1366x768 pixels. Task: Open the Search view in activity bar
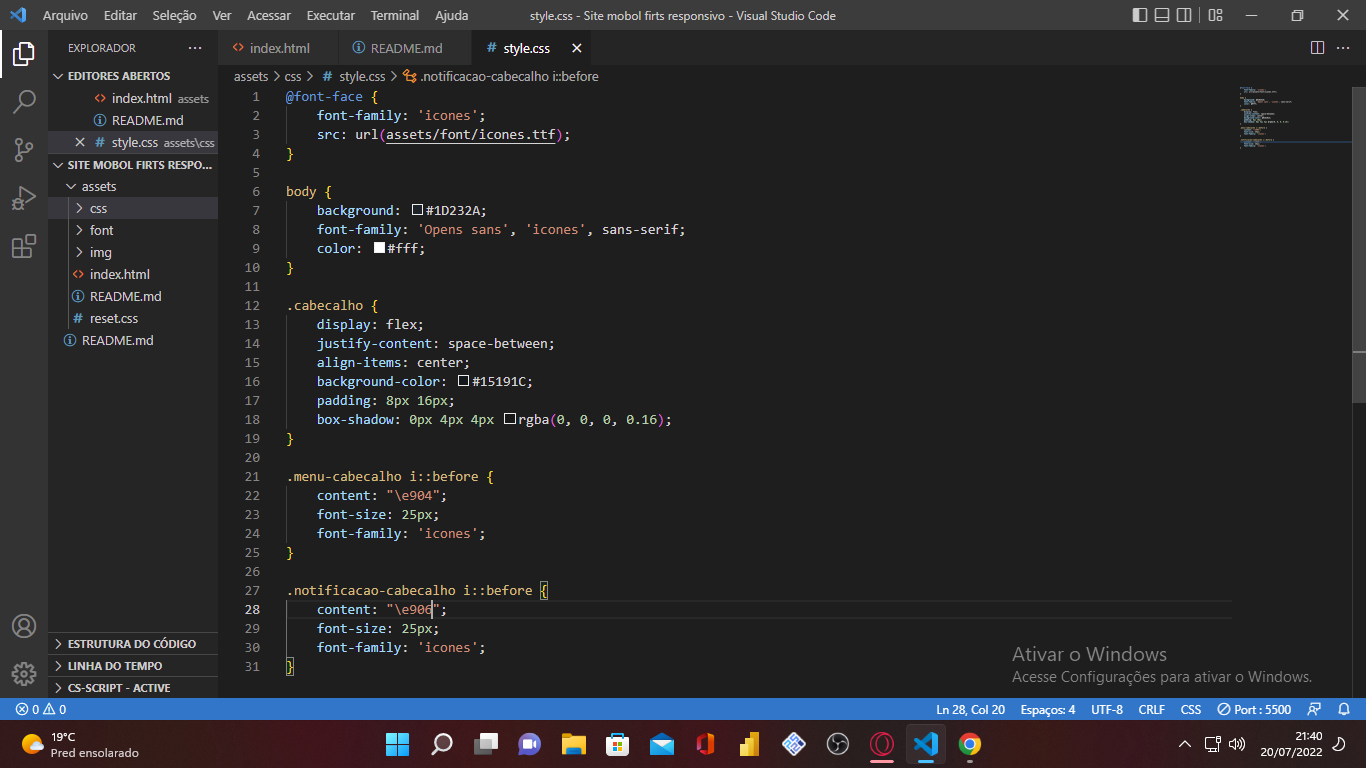coord(24,102)
